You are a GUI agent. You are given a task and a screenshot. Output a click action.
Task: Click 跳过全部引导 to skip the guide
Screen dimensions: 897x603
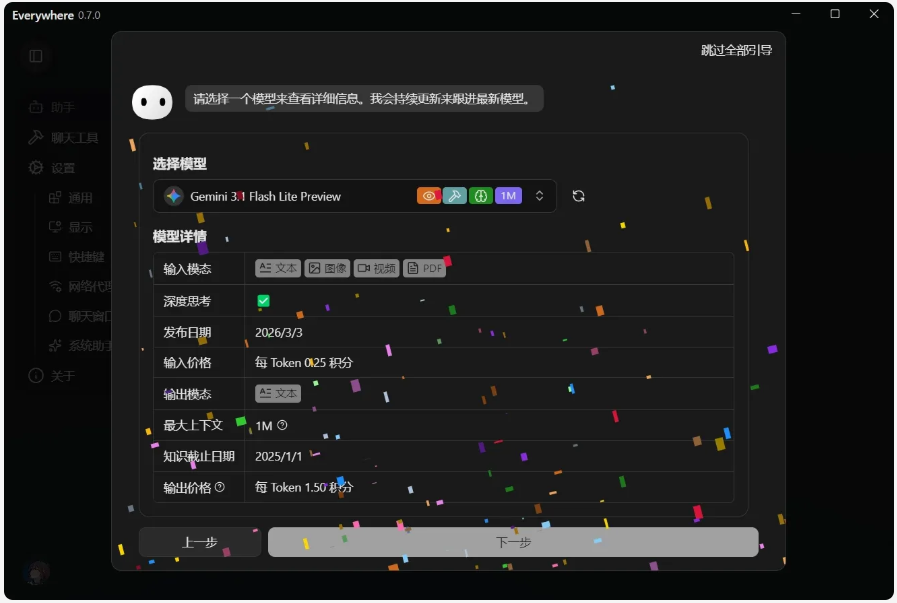pos(736,50)
